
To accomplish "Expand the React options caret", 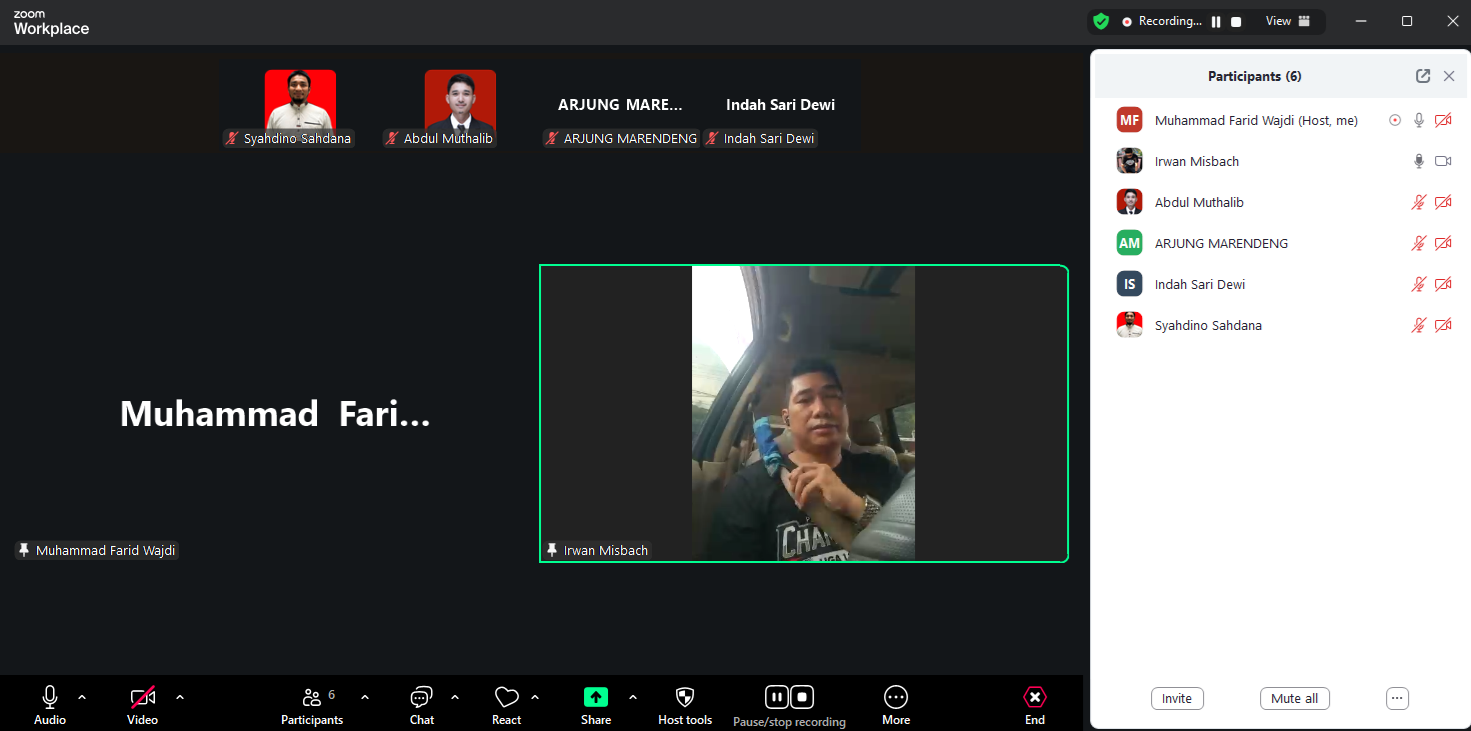I will [x=535, y=697].
